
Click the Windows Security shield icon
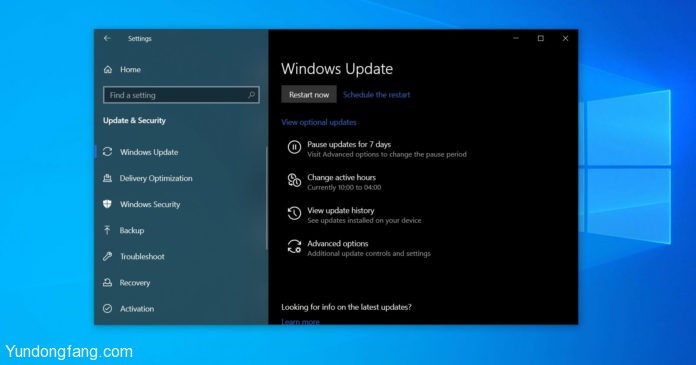coord(107,204)
